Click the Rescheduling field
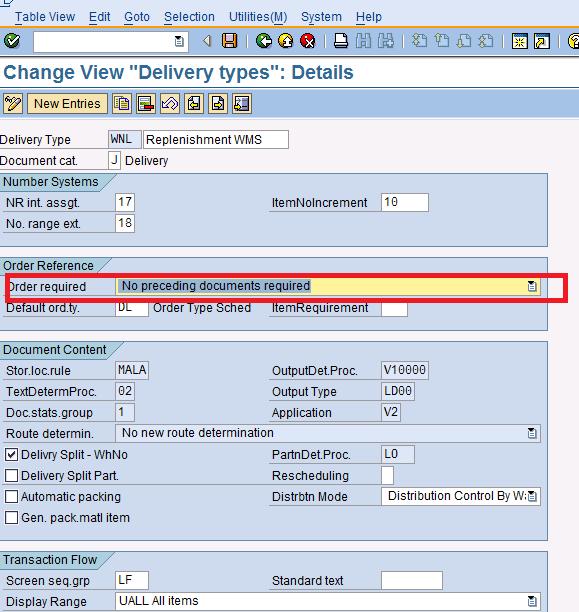 [x=387, y=475]
